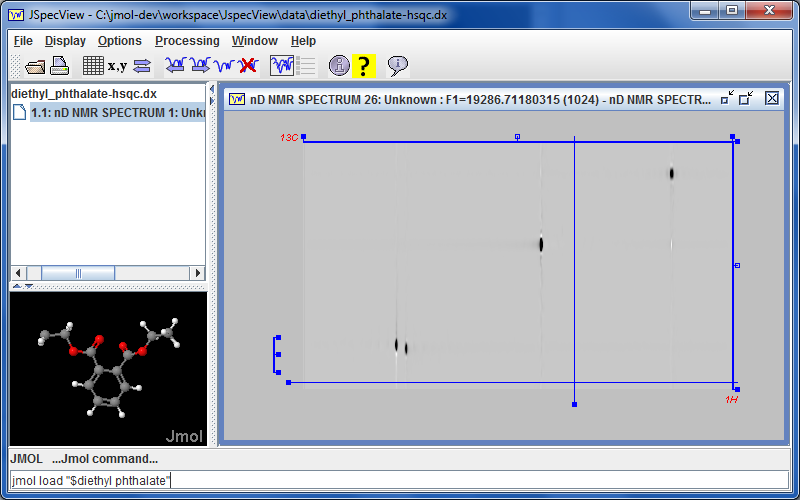Select the 1.1: nD NMR SPECTRUM 1 tree entry
This screenshot has height=500, width=800.
click(117, 112)
